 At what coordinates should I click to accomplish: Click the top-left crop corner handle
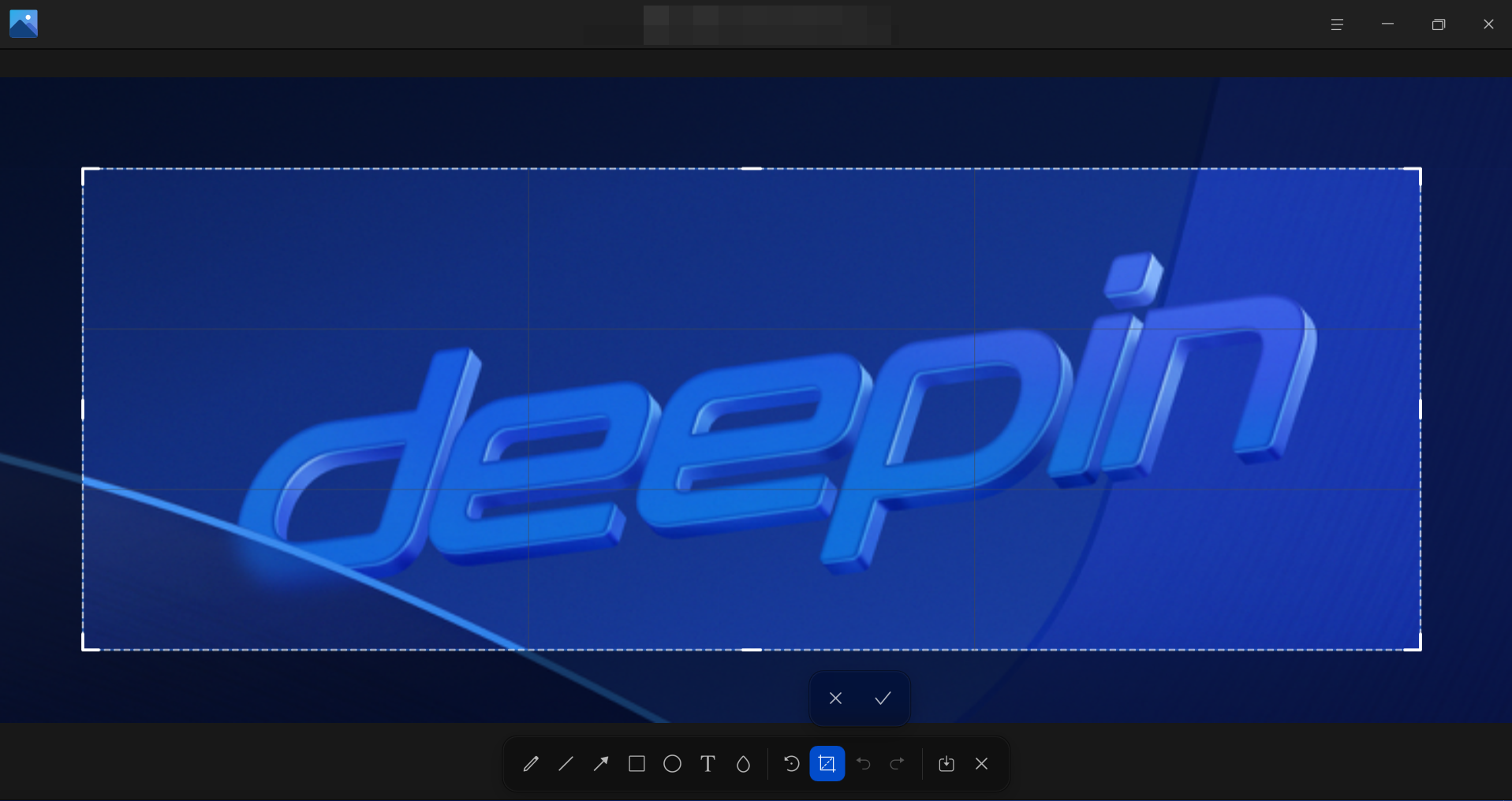(x=85, y=171)
